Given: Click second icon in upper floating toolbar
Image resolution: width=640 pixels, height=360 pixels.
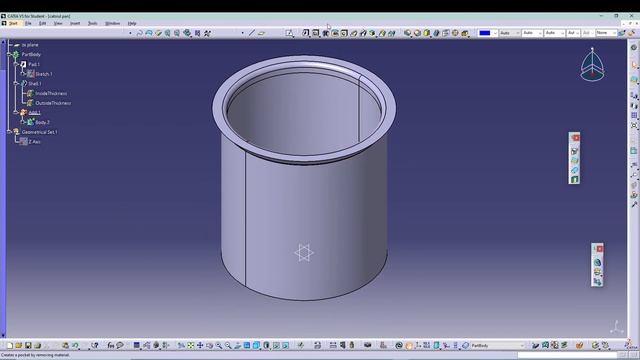Looking at the screenshot, I should pyautogui.click(x=574, y=160).
